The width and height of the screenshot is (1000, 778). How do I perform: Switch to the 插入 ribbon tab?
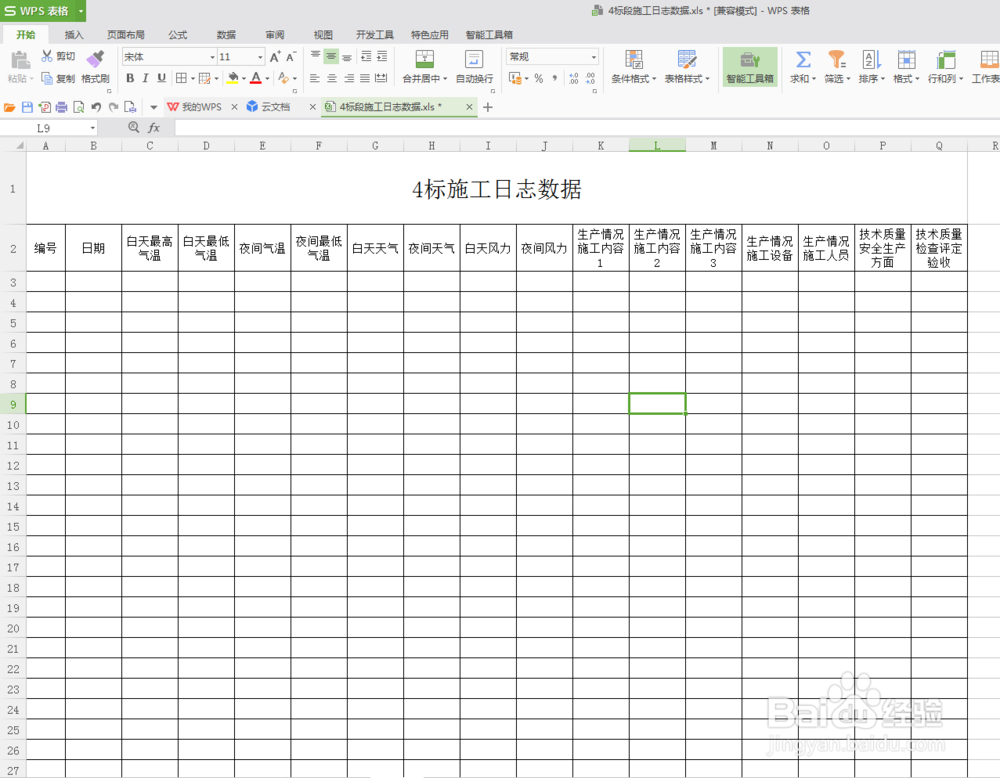tap(74, 33)
